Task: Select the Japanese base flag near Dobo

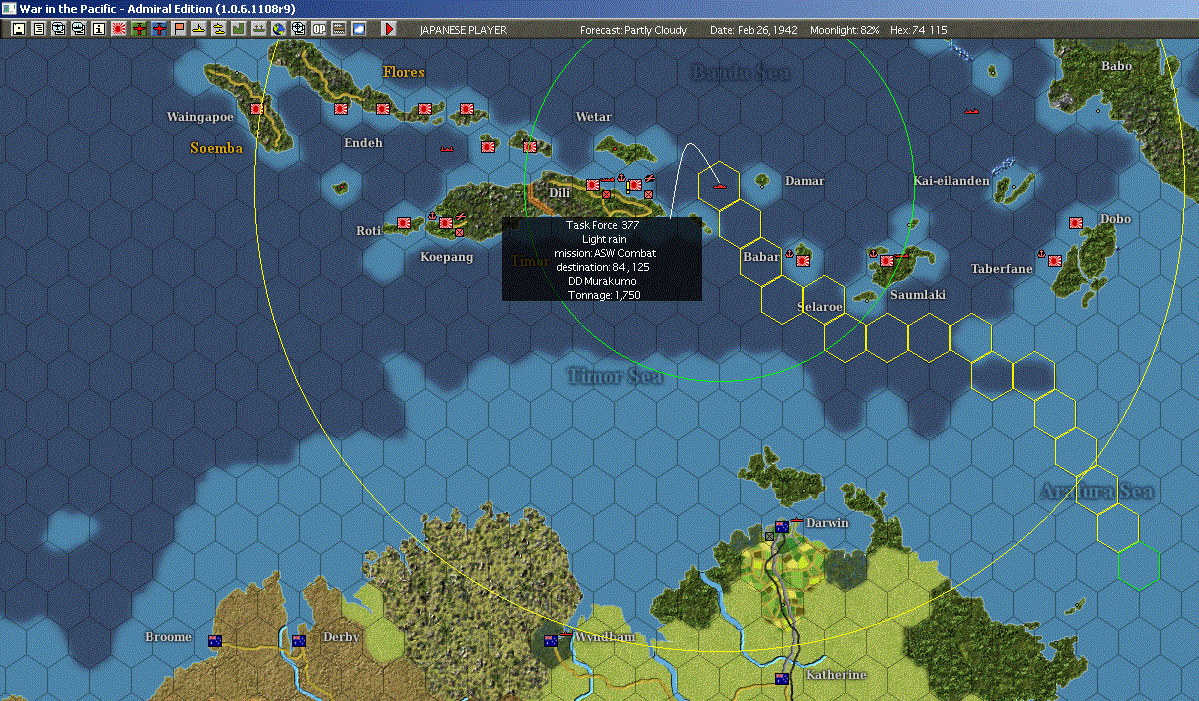Action: point(1076,223)
